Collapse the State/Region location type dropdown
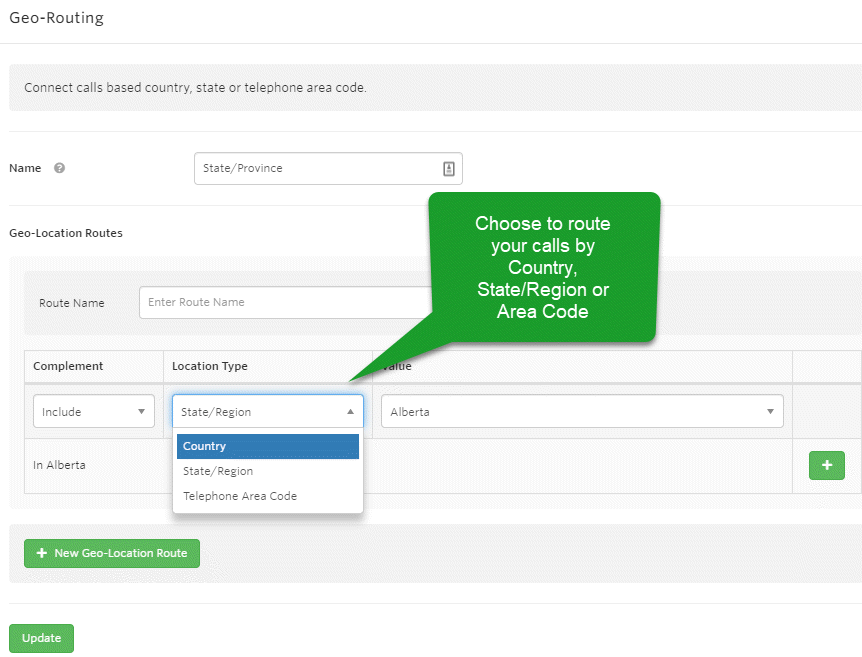The image size is (862, 657). (x=268, y=411)
